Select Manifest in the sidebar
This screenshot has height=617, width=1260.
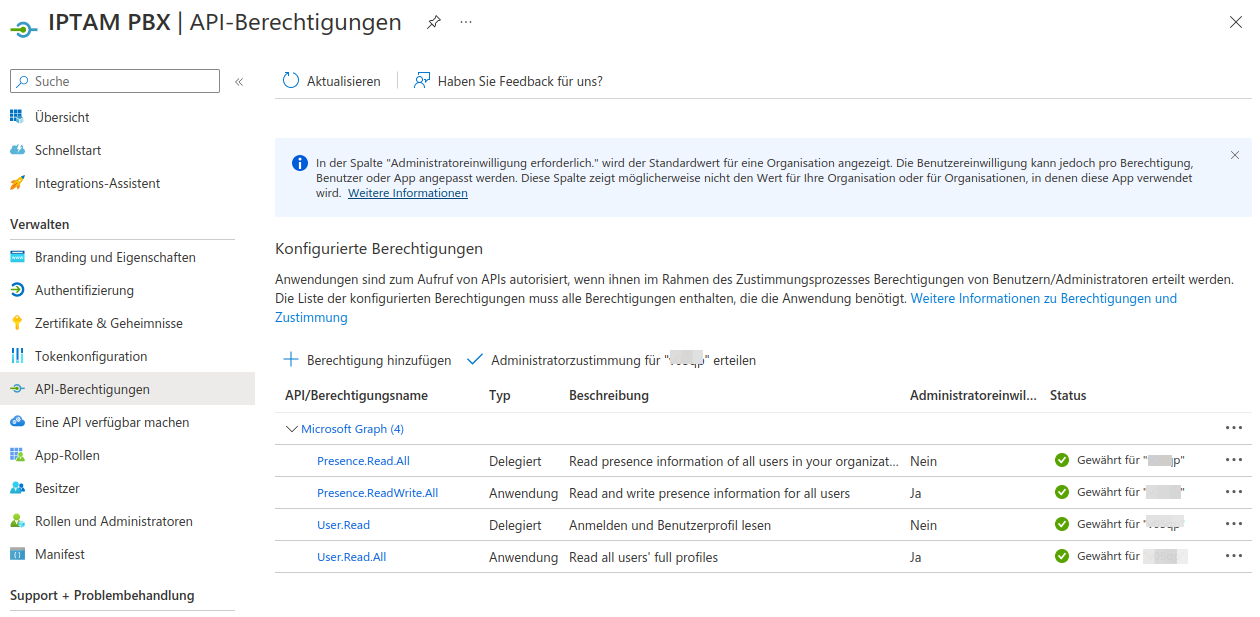coord(59,554)
